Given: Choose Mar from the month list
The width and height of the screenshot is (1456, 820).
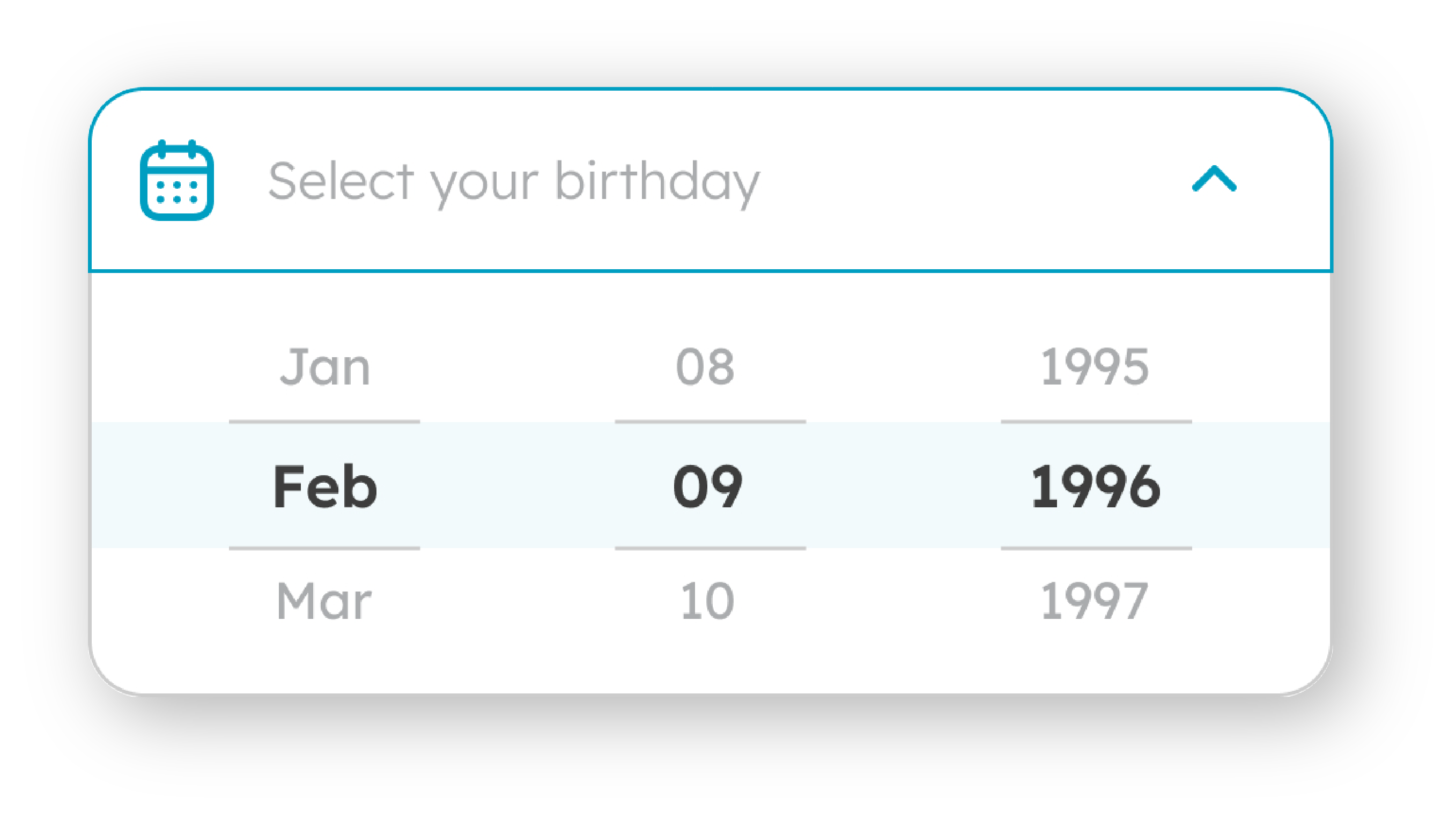Looking at the screenshot, I should pyautogui.click(x=324, y=601).
